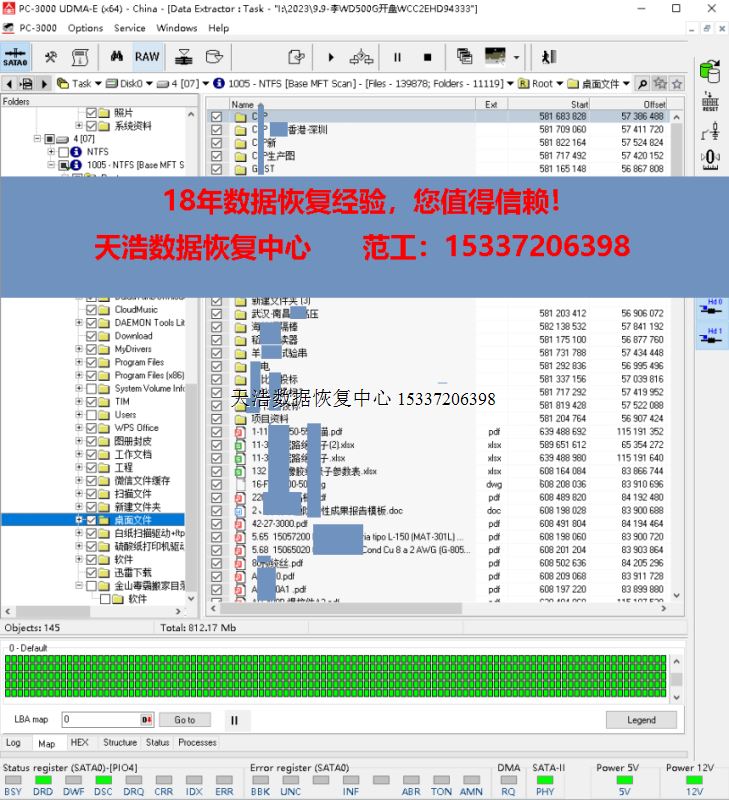The width and height of the screenshot is (729, 800).
Task: Click the red LBA map input icon
Action: (146, 720)
